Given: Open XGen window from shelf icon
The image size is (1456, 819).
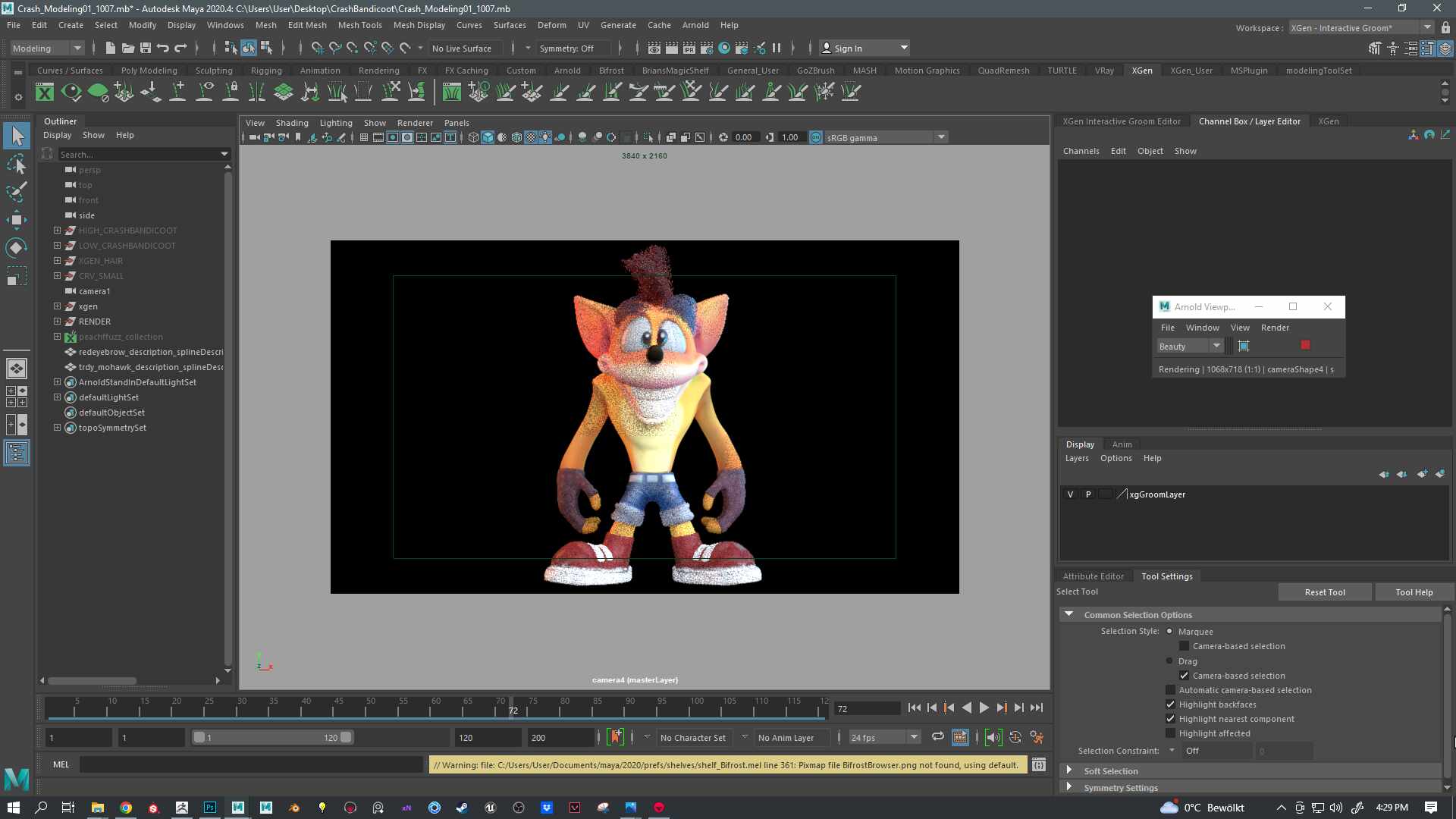Looking at the screenshot, I should tap(45, 93).
